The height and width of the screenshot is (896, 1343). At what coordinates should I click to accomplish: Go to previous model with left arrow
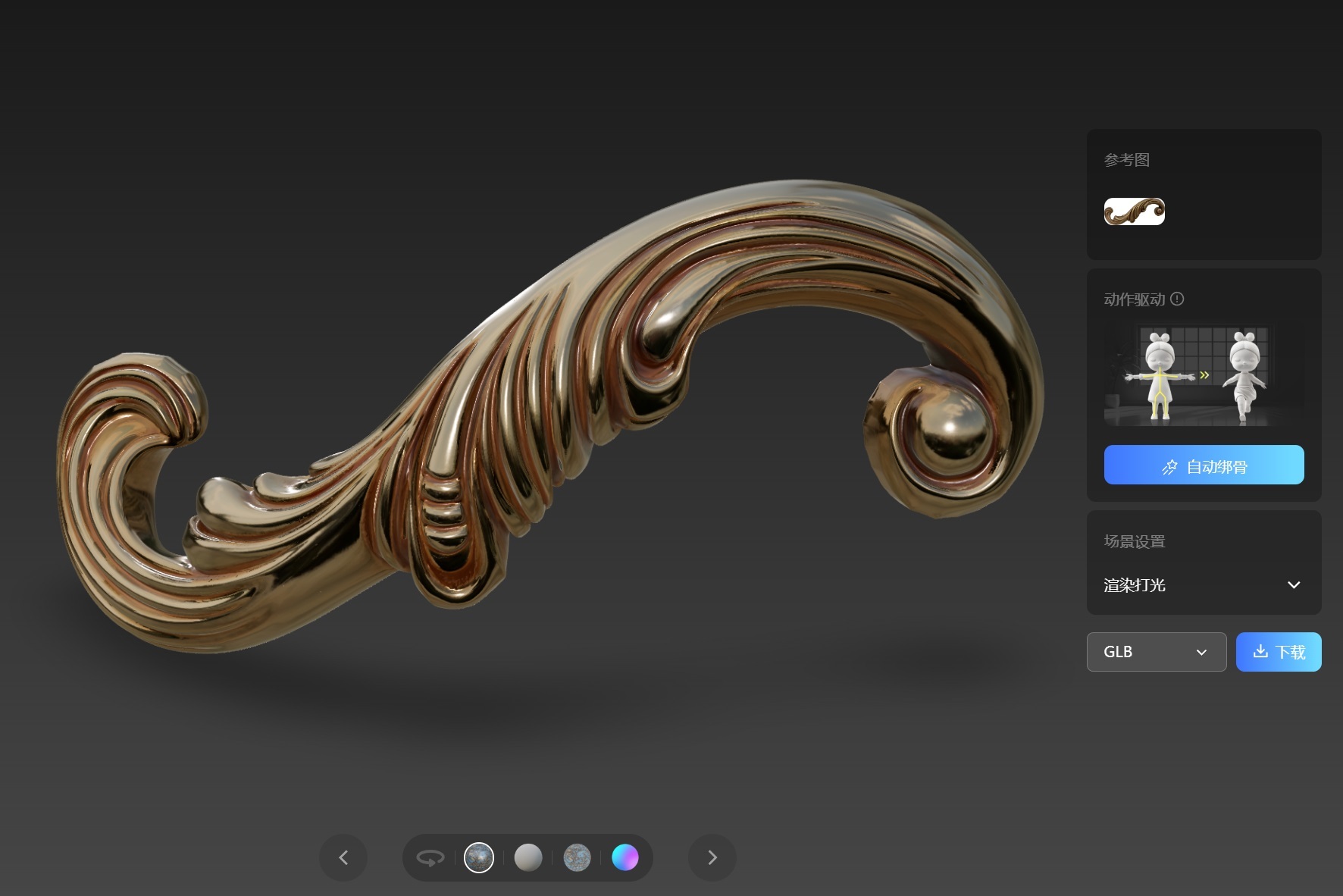(x=343, y=858)
